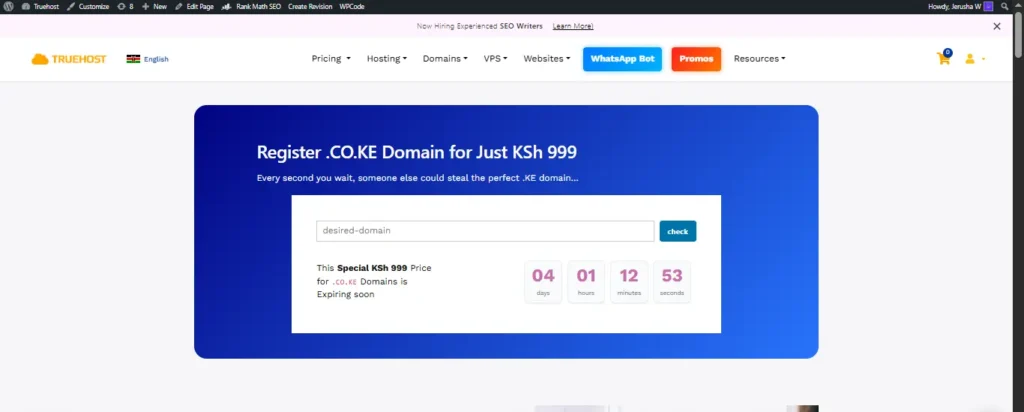
Task: Open the user account icon dropdown
Action: tap(974, 59)
